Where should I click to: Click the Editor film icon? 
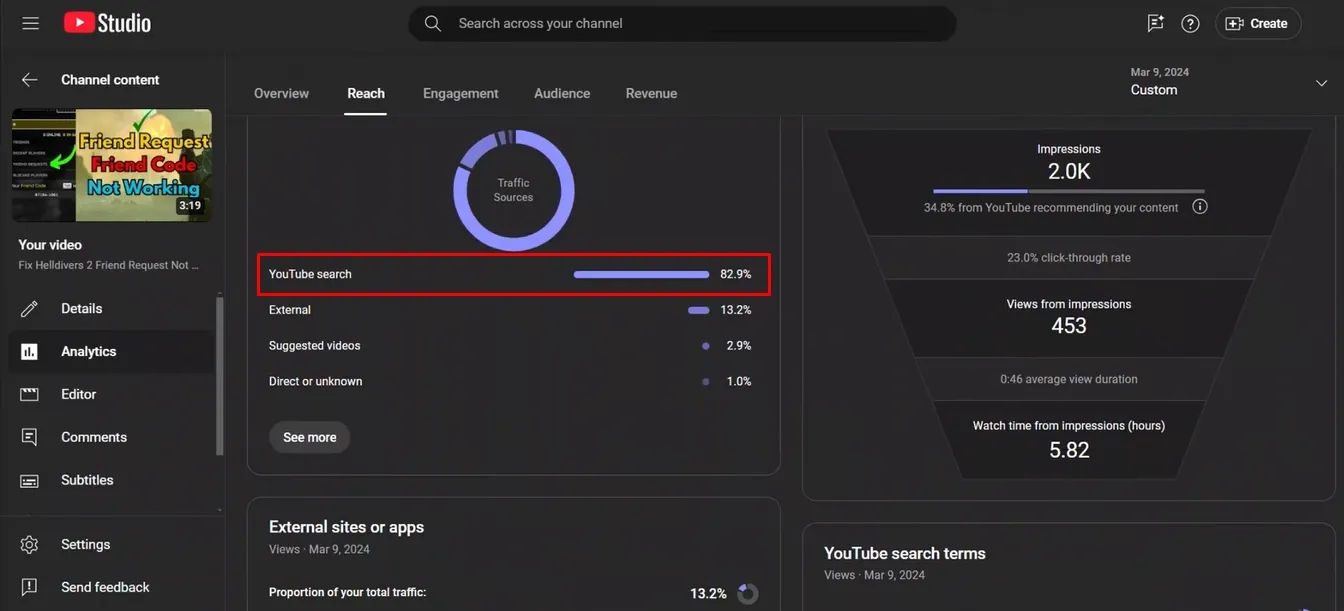(x=30, y=395)
